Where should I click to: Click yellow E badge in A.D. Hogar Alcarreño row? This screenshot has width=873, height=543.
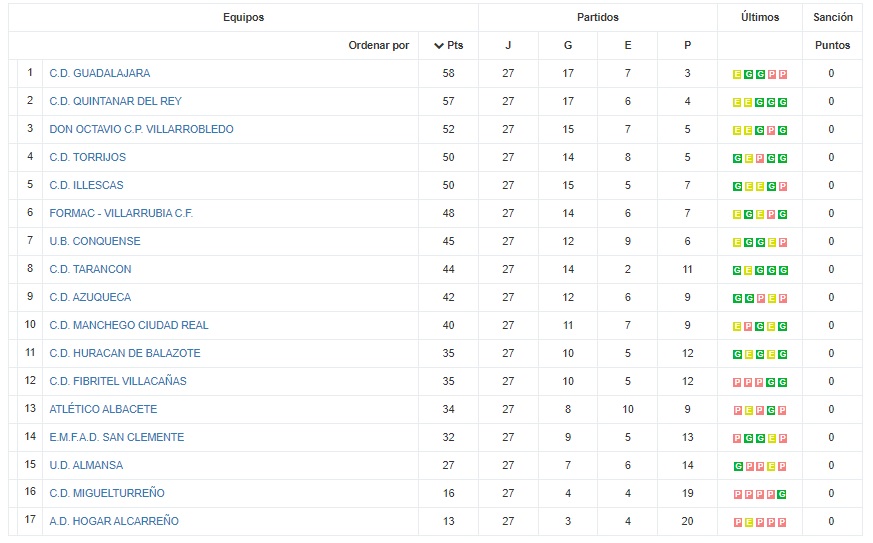point(748,522)
